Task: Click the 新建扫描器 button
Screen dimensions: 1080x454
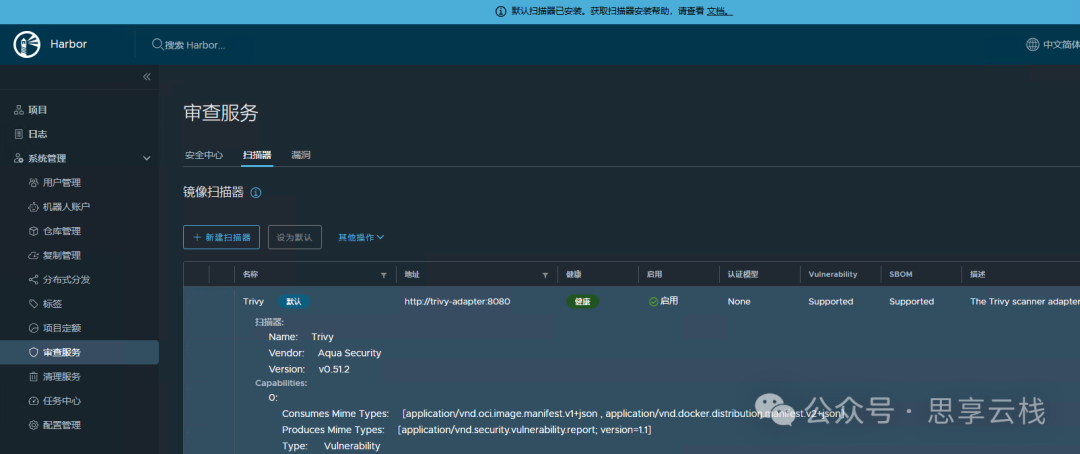Action: 221,237
